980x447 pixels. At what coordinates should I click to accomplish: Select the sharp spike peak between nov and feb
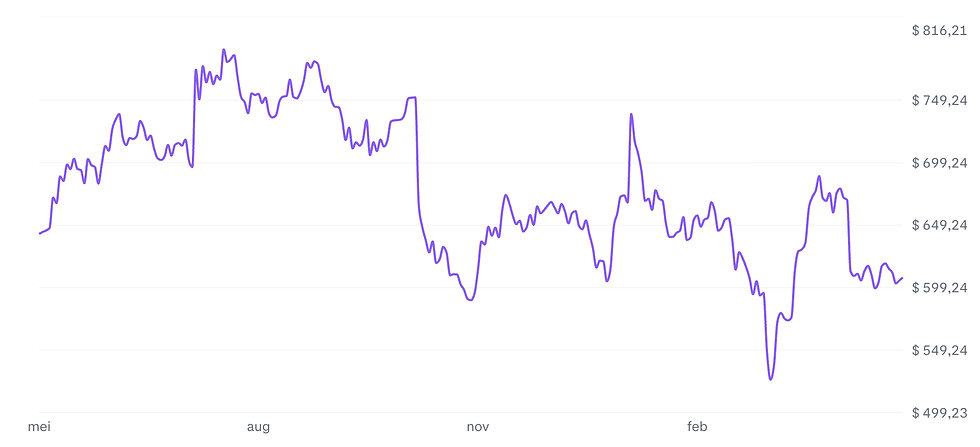[x=631, y=114]
